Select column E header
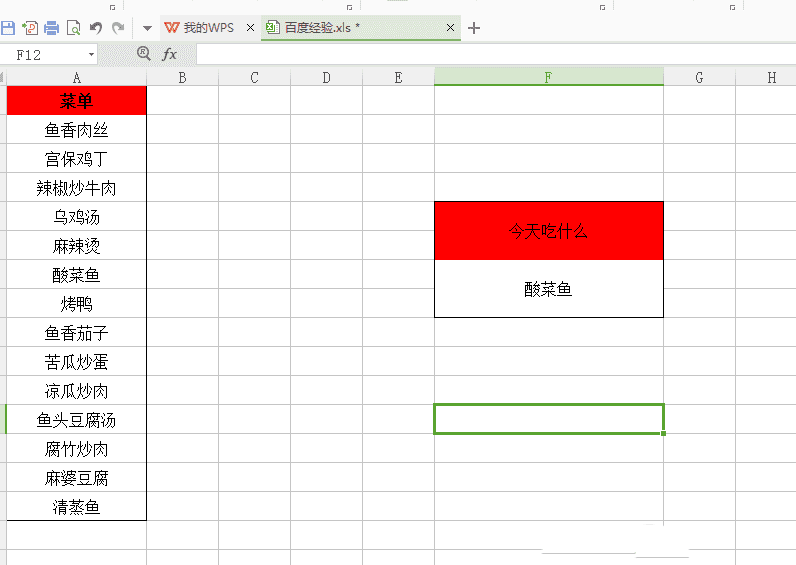The height and width of the screenshot is (565, 796). pyautogui.click(x=399, y=78)
